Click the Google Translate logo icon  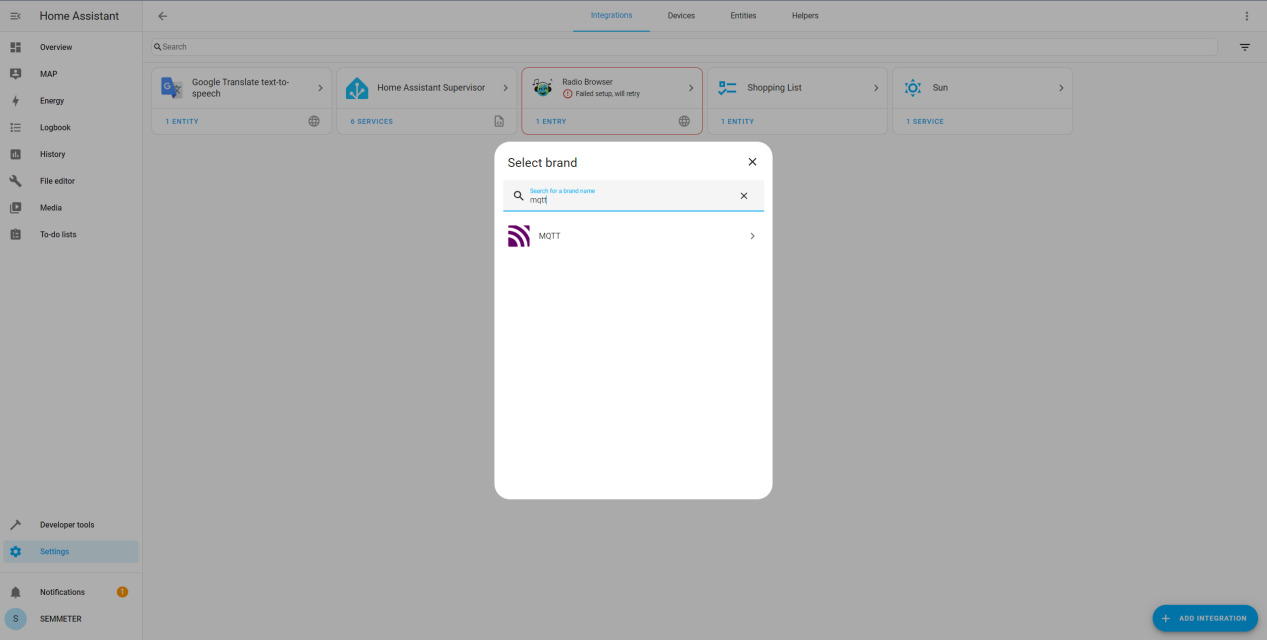pos(172,88)
